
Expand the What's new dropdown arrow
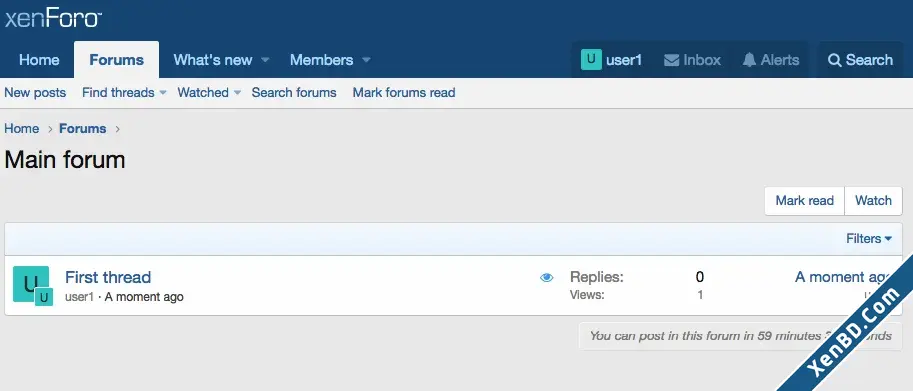[x=265, y=60]
